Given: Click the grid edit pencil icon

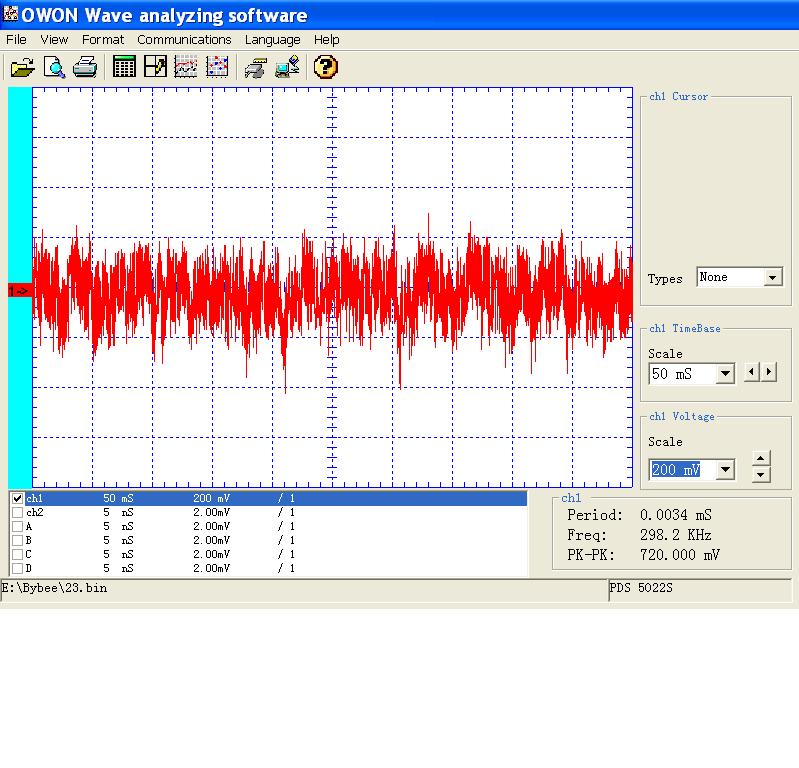Looking at the screenshot, I should [155, 67].
